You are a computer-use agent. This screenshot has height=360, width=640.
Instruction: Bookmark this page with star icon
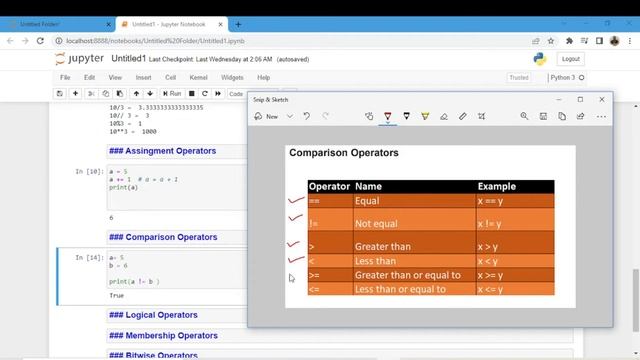551,41
